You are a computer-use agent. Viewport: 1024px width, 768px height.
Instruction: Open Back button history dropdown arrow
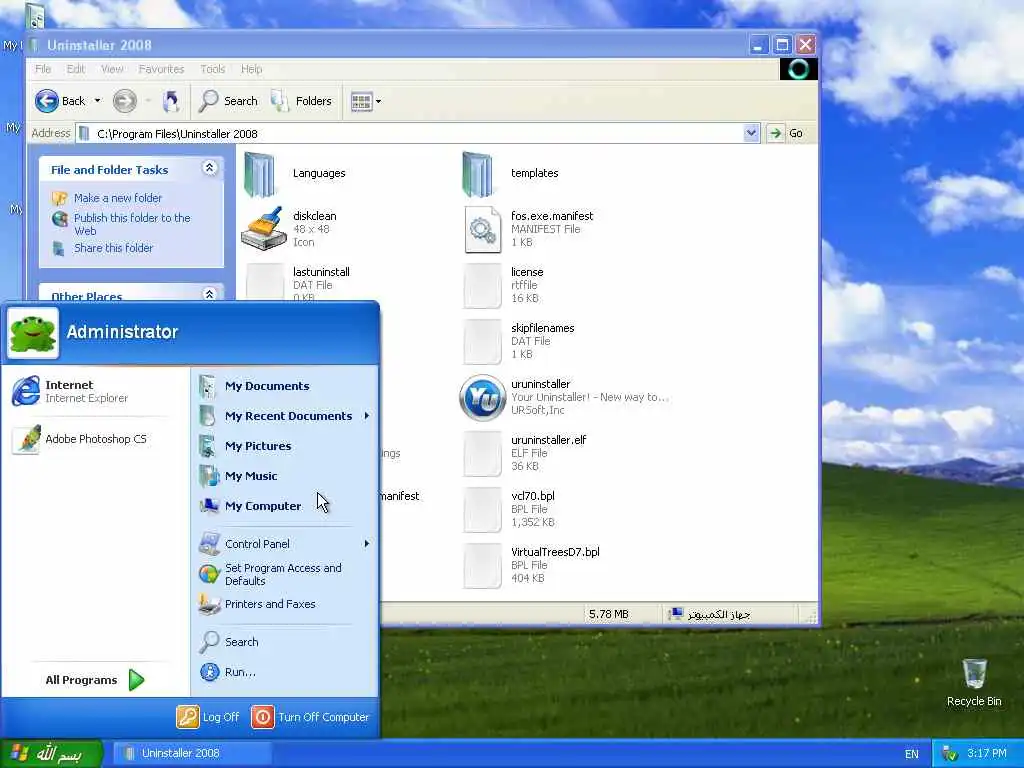click(x=97, y=101)
